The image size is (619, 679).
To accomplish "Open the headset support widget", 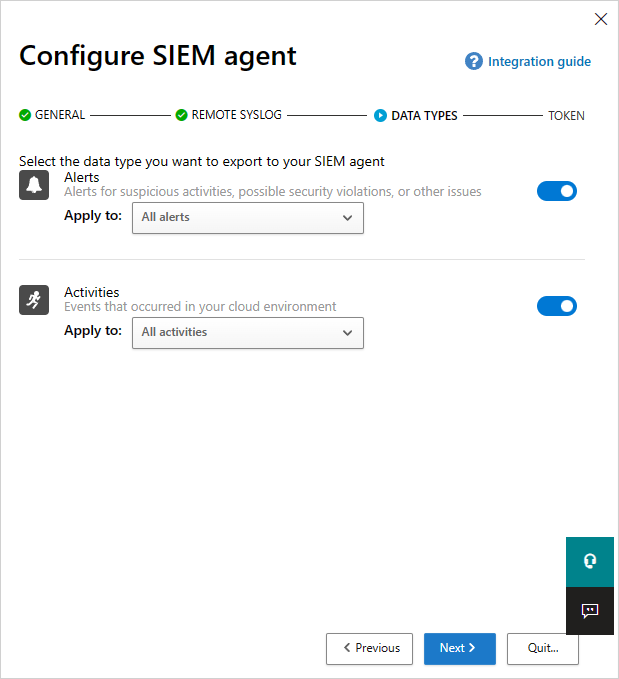I will tap(590, 560).
